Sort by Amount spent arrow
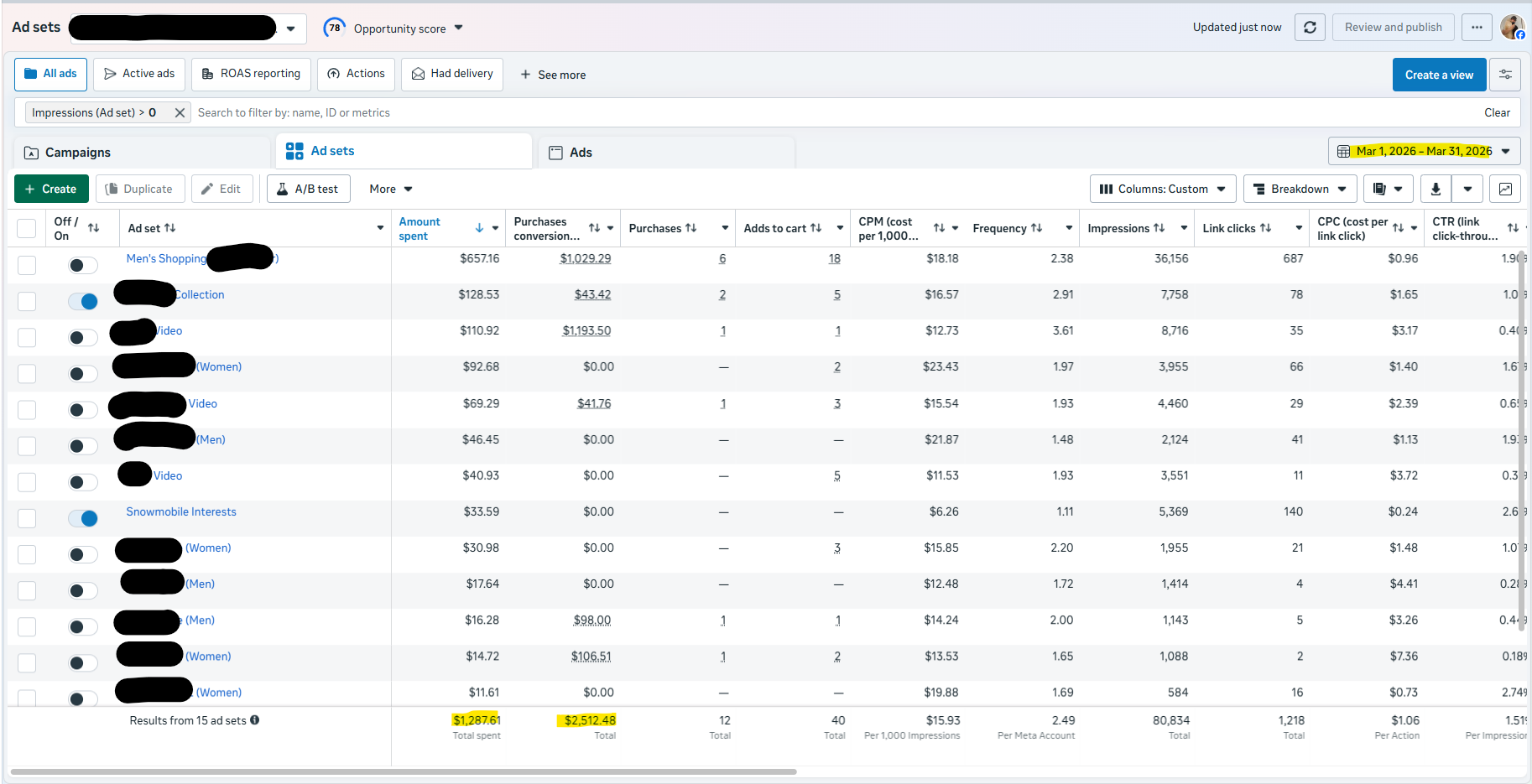The image size is (1532, 784). coord(479,228)
